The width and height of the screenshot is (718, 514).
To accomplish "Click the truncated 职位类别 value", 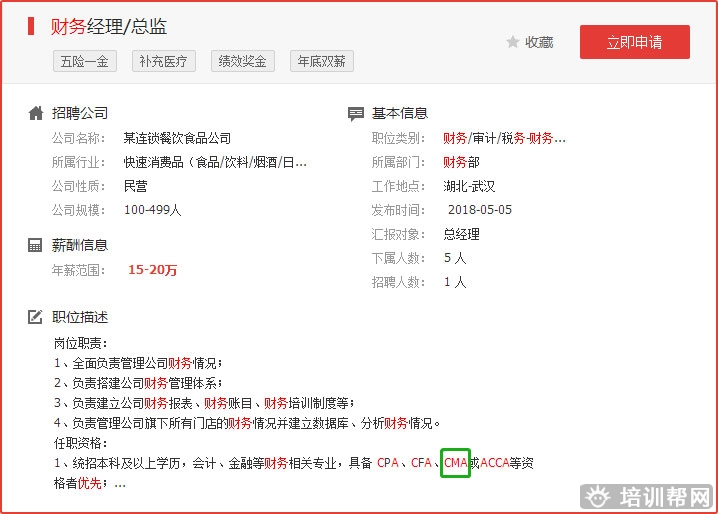I will point(504,138).
